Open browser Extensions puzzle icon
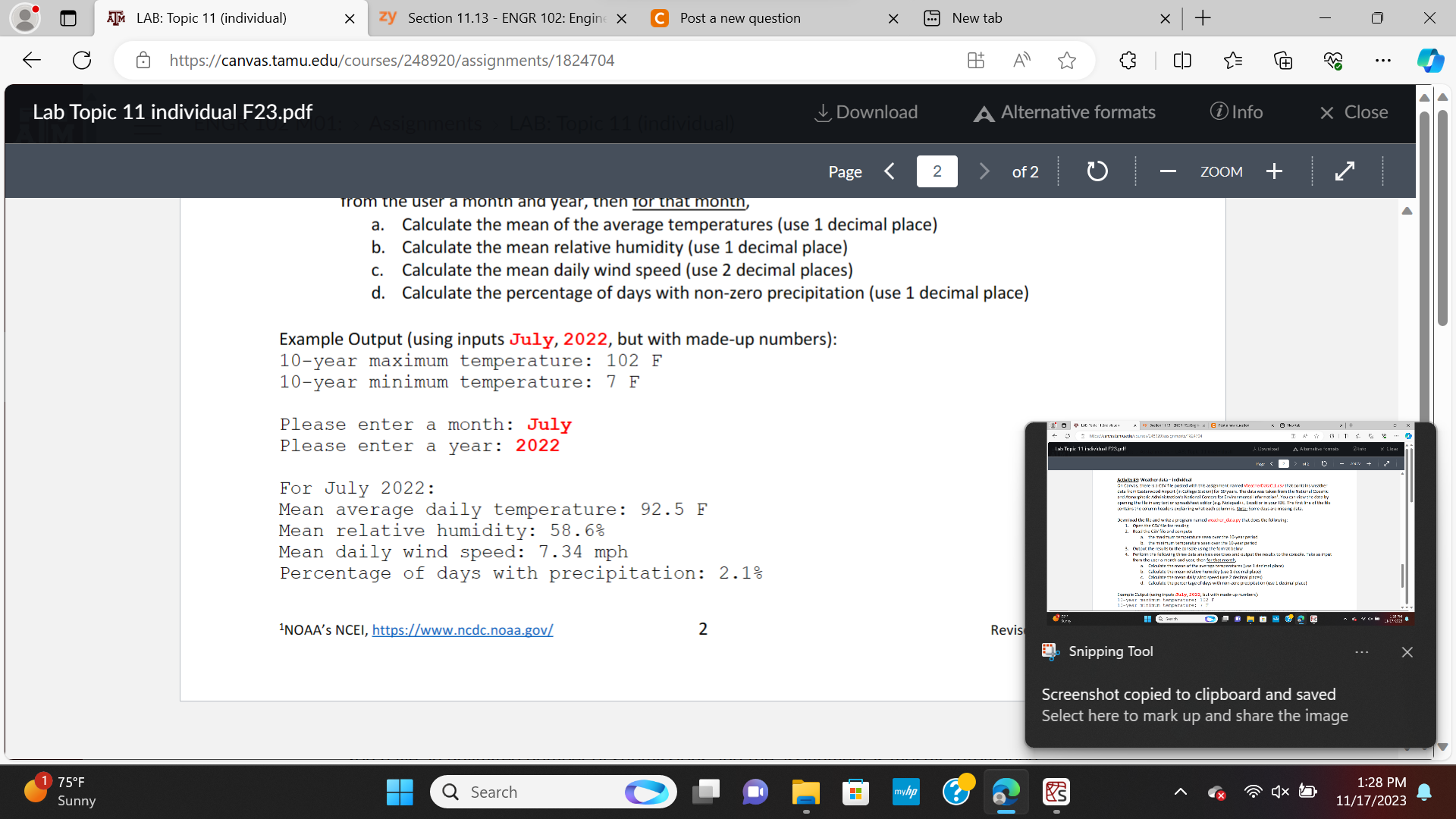 1128,61
